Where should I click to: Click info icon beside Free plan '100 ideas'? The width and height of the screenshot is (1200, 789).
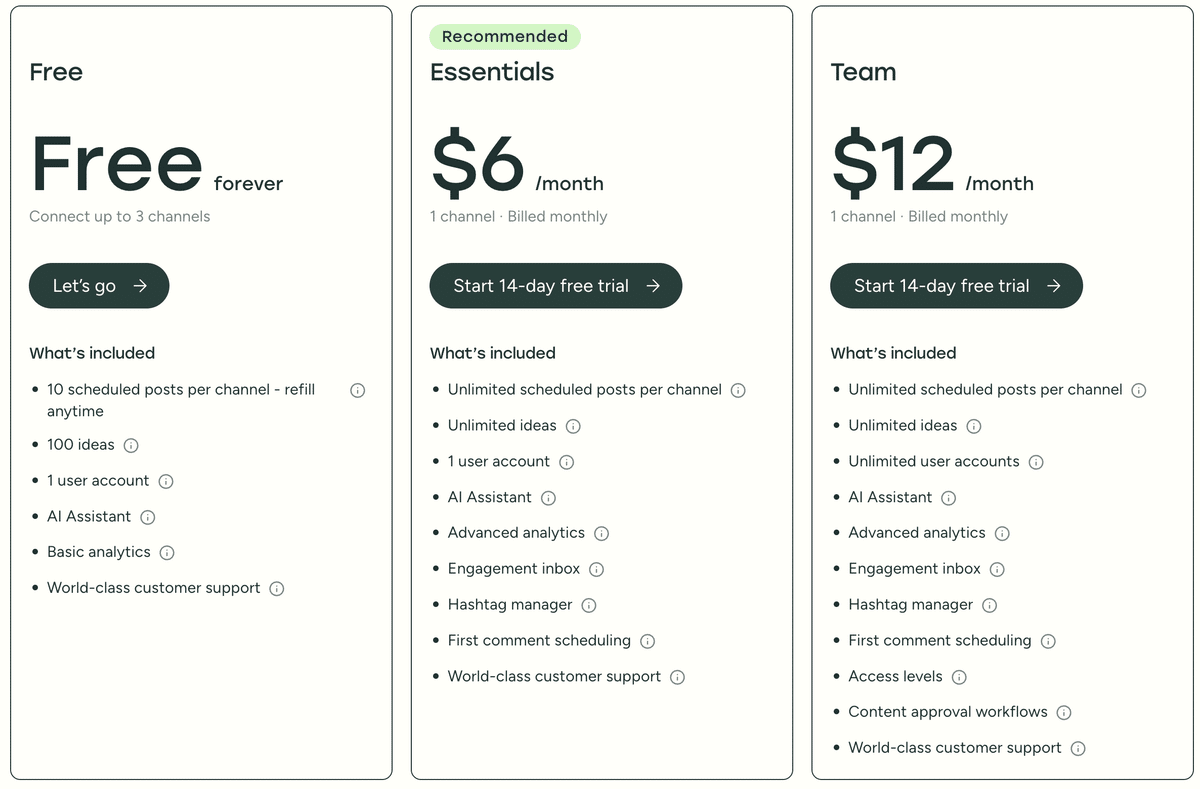click(x=131, y=445)
